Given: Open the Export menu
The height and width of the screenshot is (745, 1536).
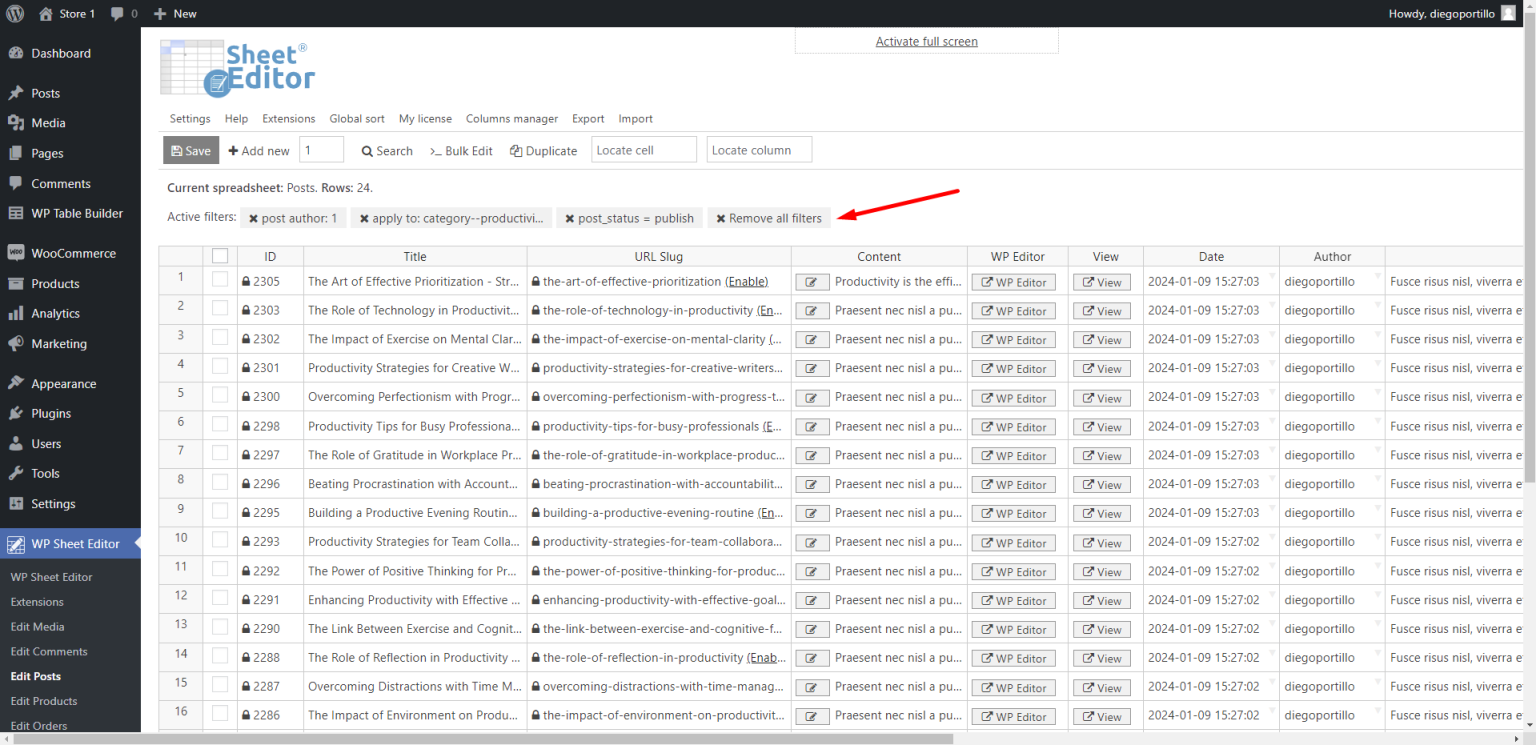Looking at the screenshot, I should (x=588, y=119).
